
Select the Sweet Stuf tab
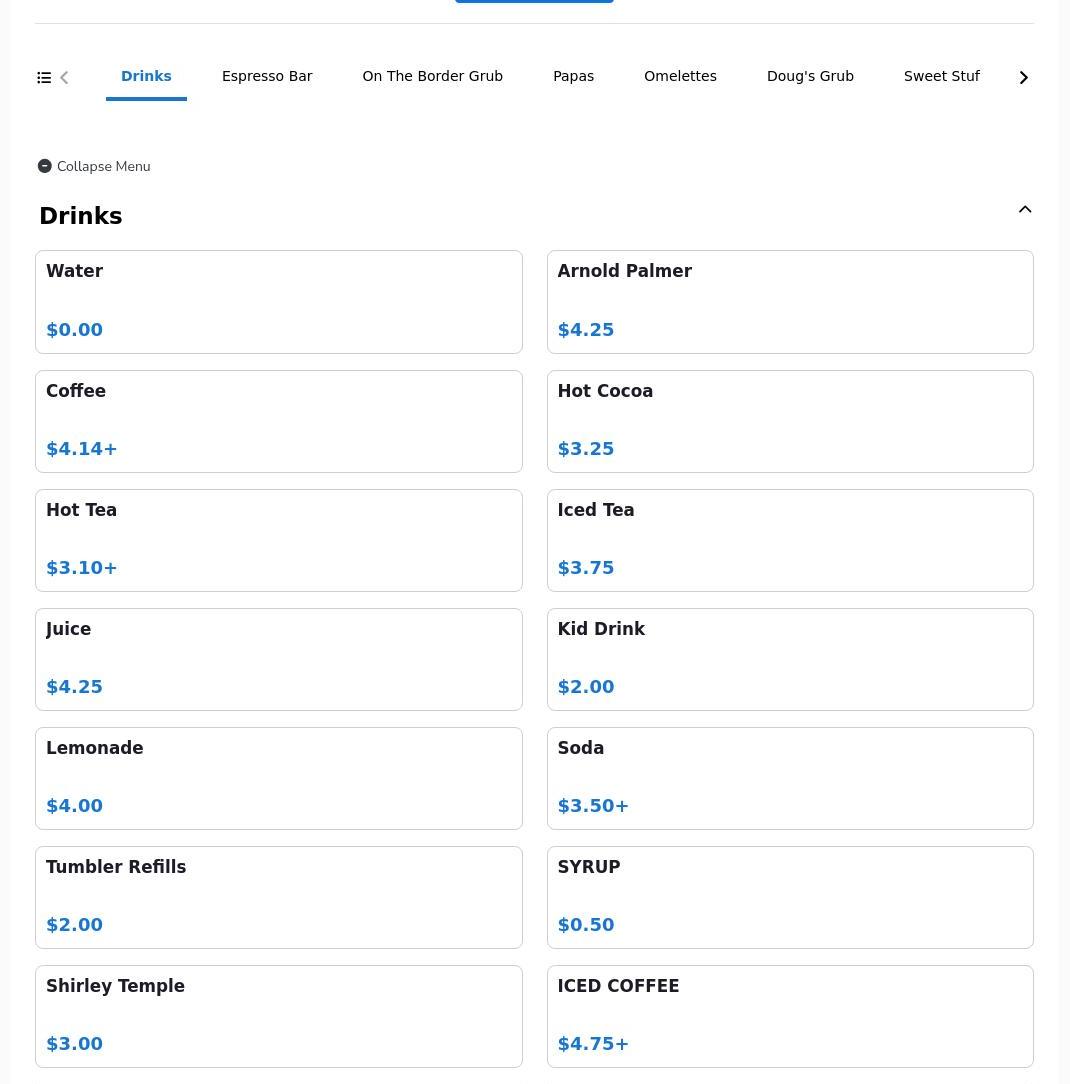point(941,77)
